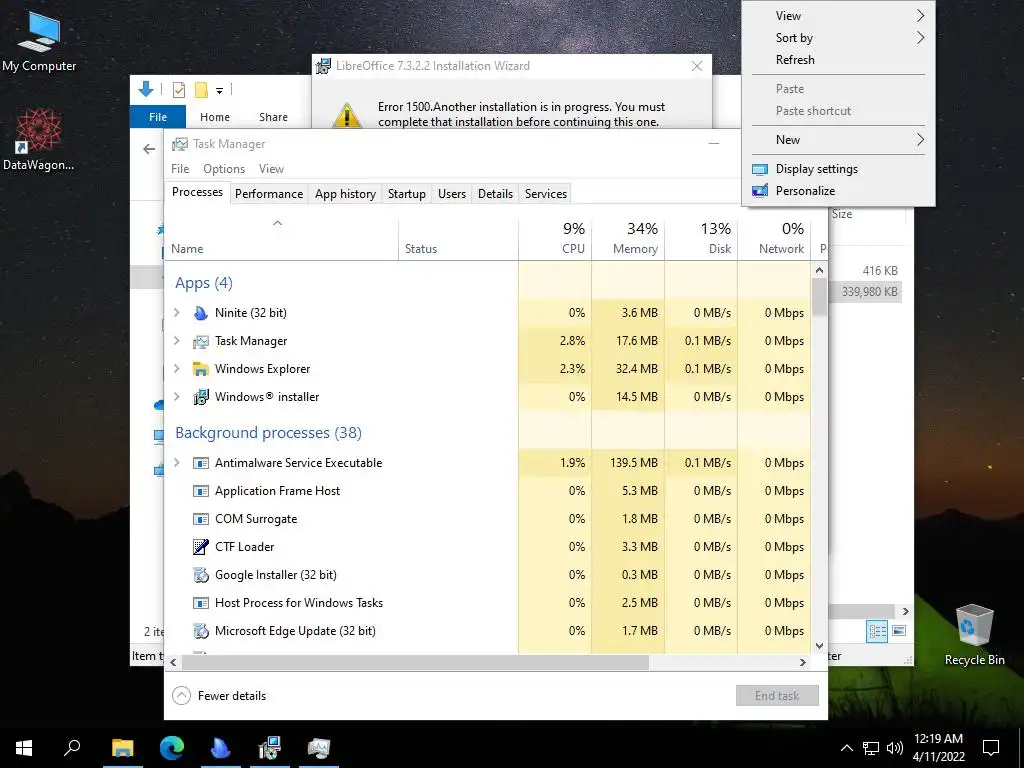Open File Explorer from the taskbar
This screenshot has width=1024, height=768.
click(122, 748)
